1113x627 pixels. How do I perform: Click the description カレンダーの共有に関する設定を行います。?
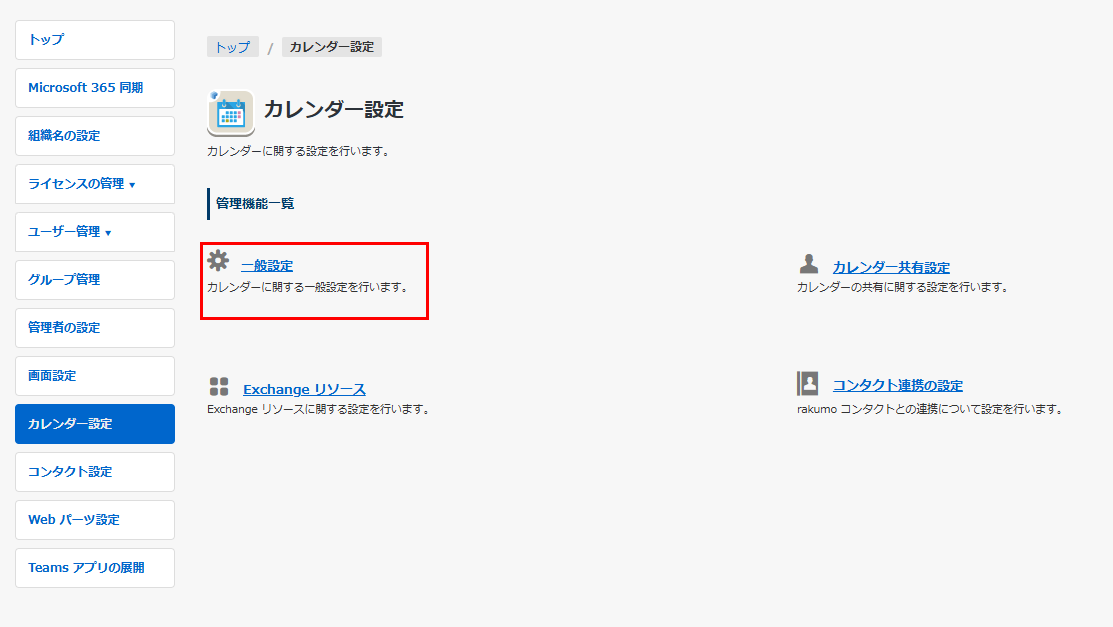902,288
